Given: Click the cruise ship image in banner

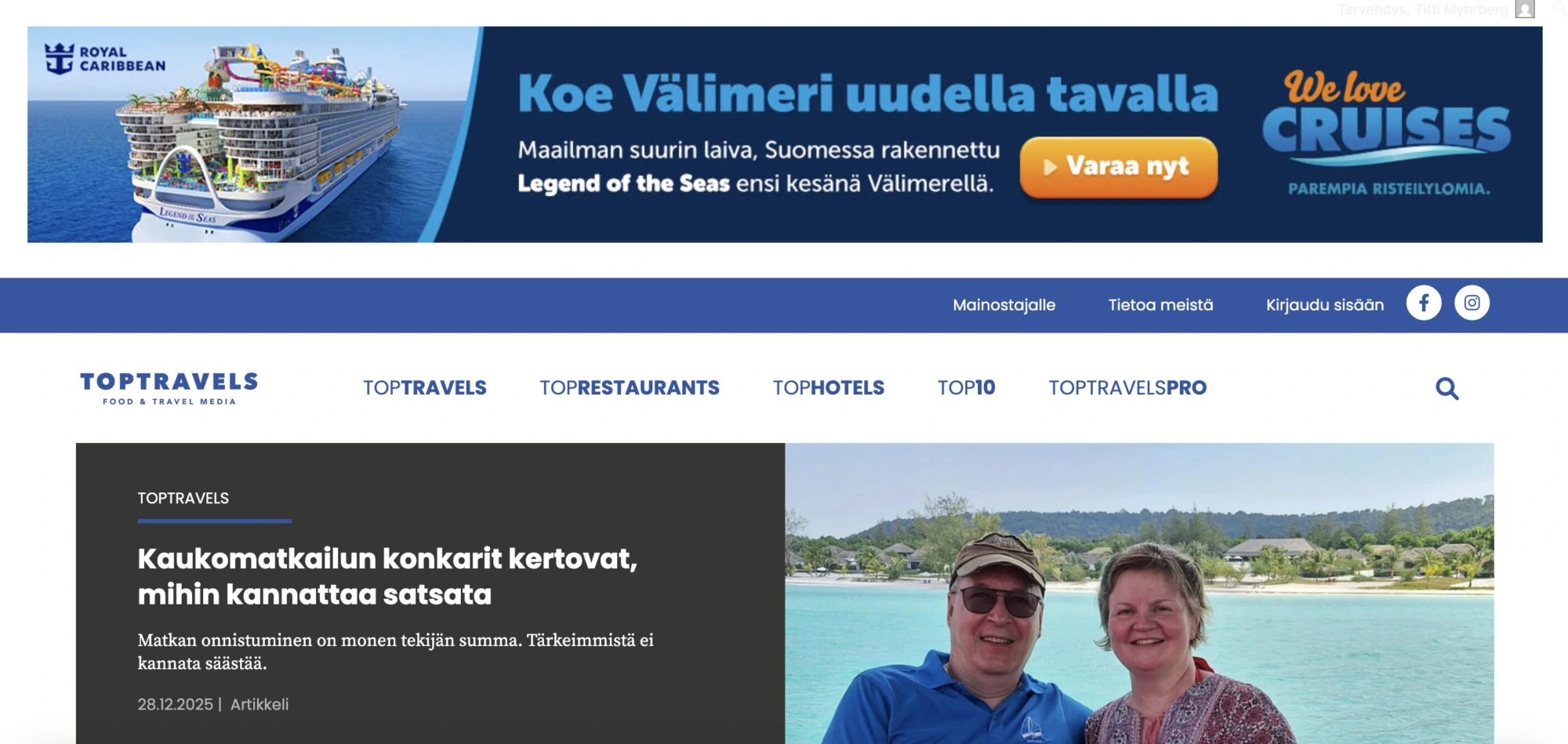Looking at the screenshot, I should click(x=255, y=135).
